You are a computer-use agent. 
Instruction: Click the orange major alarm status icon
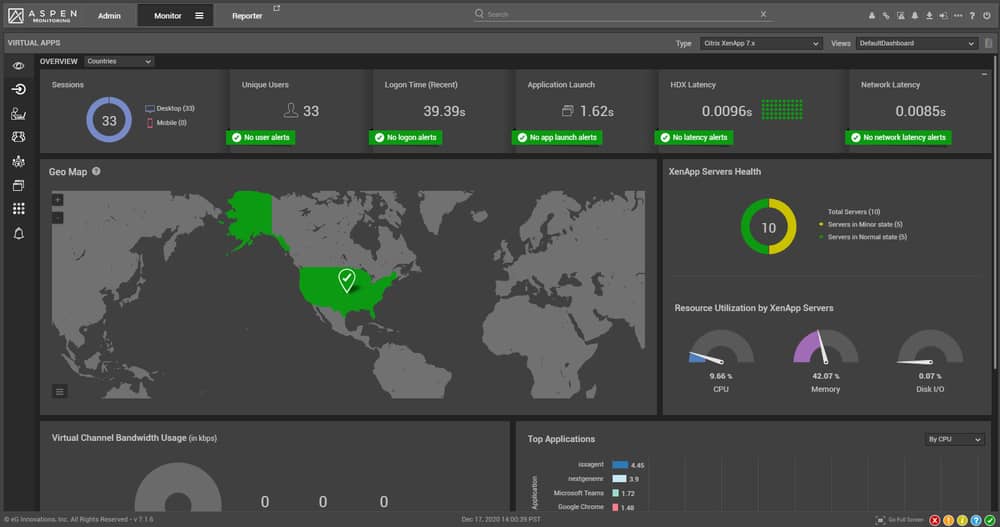(x=948, y=521)
